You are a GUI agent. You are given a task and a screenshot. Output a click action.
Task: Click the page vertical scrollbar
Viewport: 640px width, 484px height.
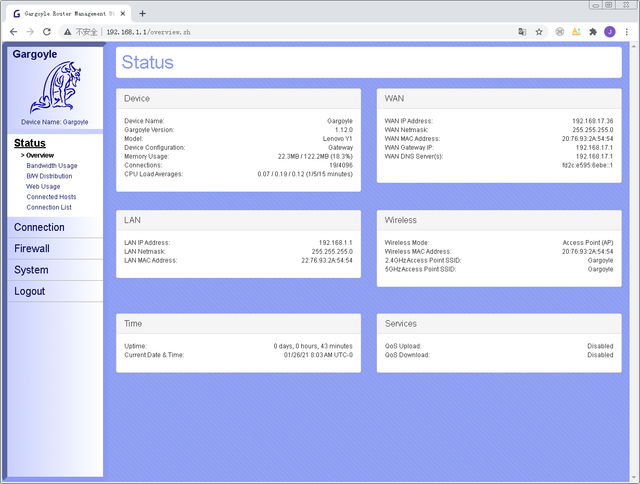coord(634,261)
